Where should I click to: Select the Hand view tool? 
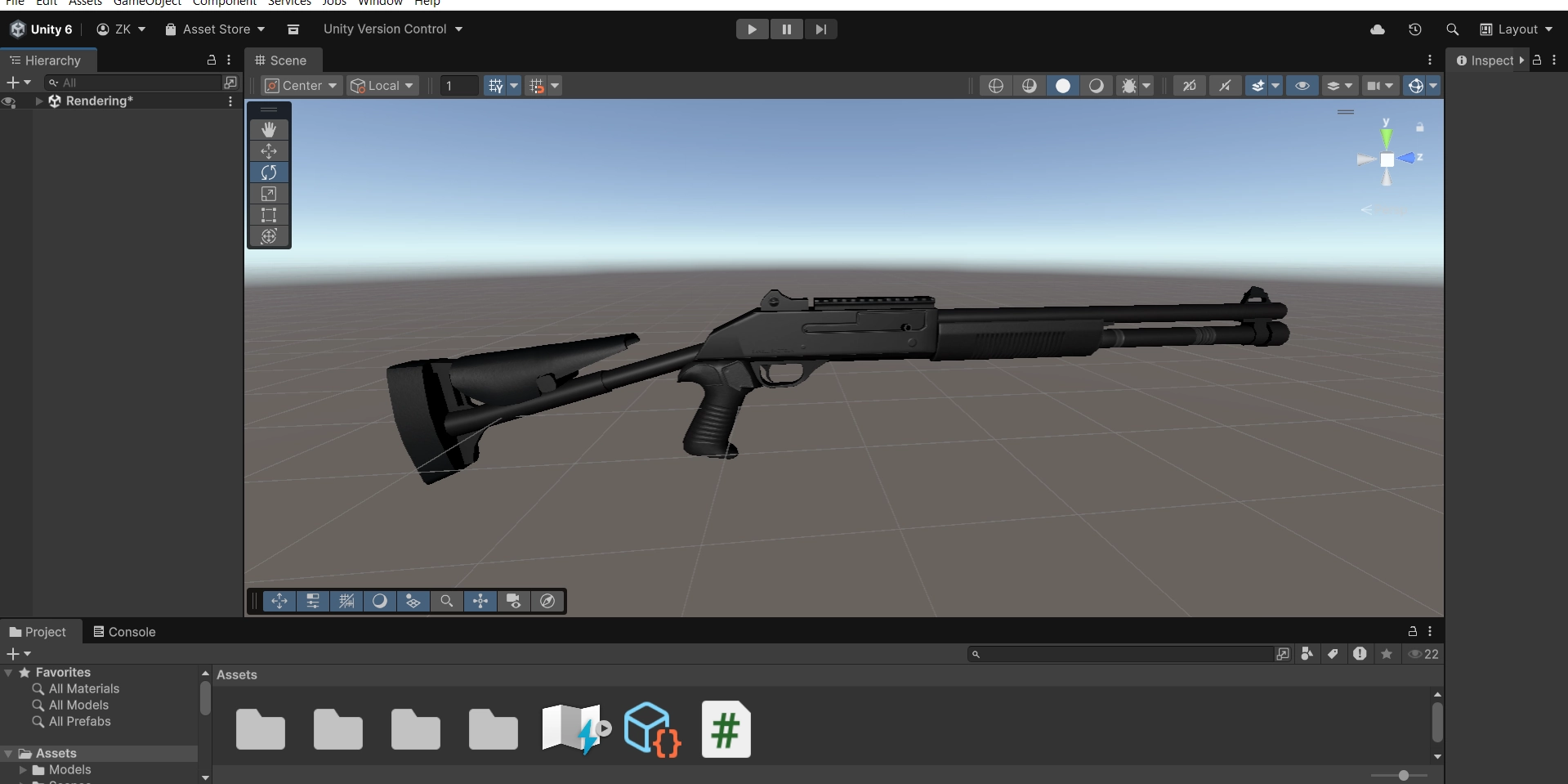pos(269,130)
